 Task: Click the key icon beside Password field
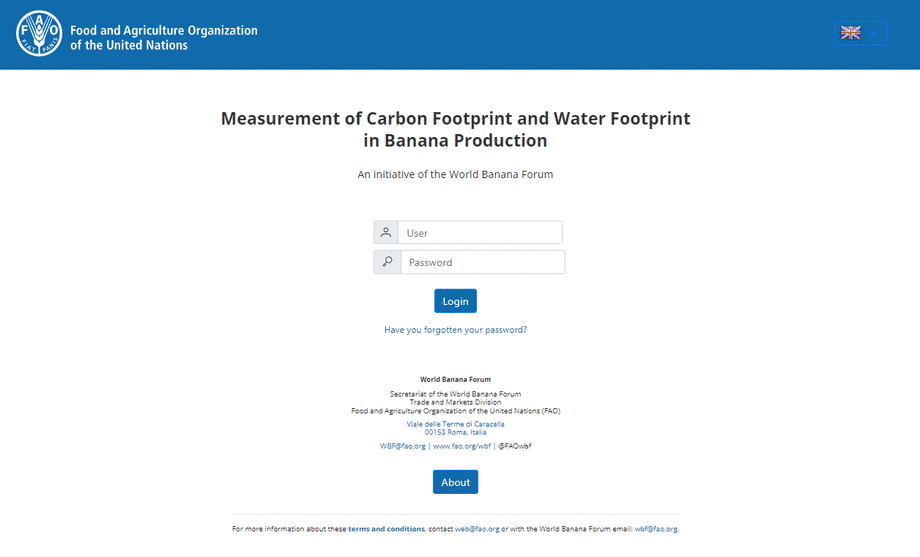387,262
